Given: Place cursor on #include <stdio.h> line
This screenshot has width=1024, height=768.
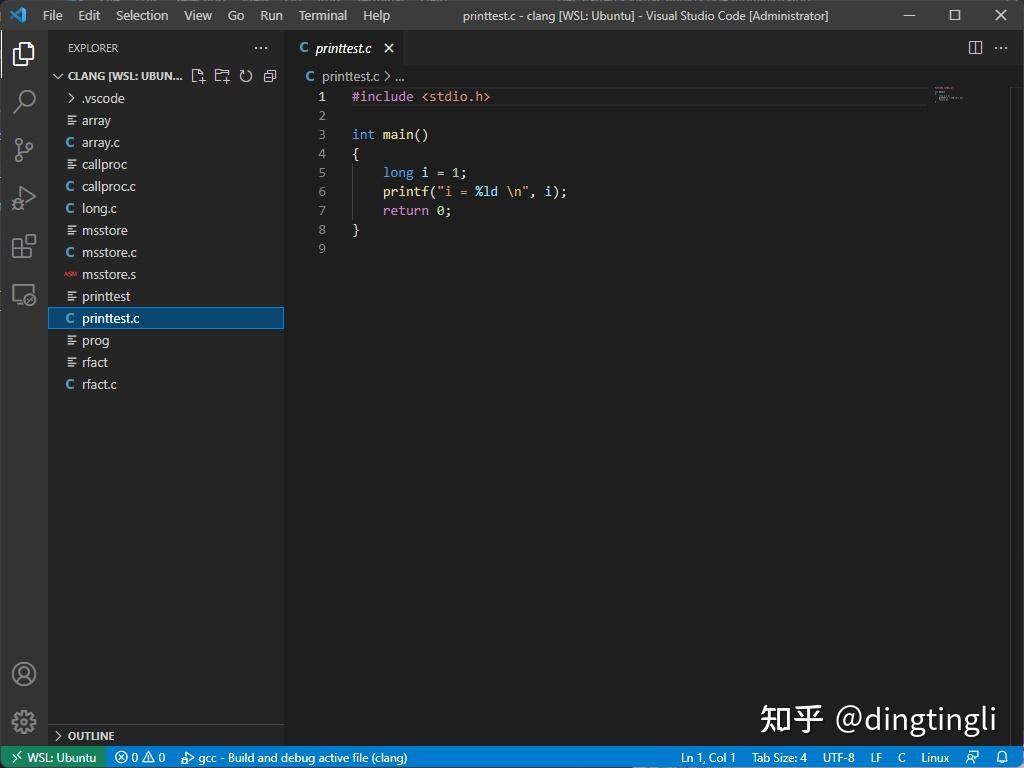Looking at the screenshot, I should click(421, 97).
